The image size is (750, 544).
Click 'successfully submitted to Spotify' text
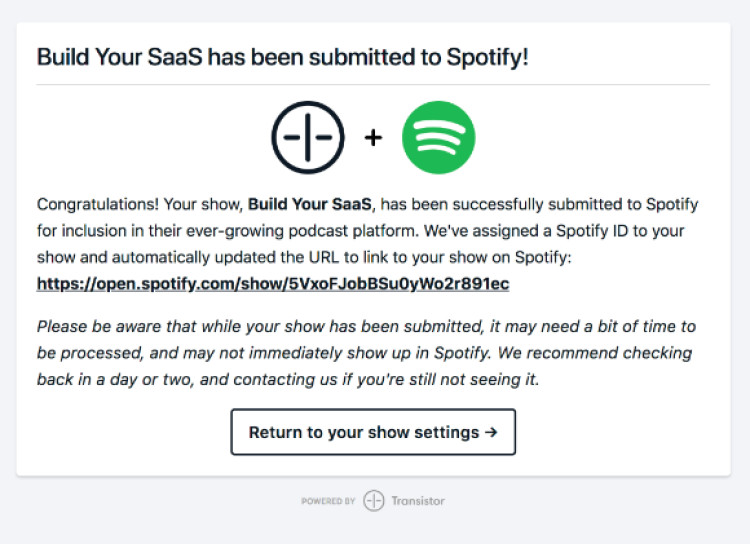tap(575, 204)
